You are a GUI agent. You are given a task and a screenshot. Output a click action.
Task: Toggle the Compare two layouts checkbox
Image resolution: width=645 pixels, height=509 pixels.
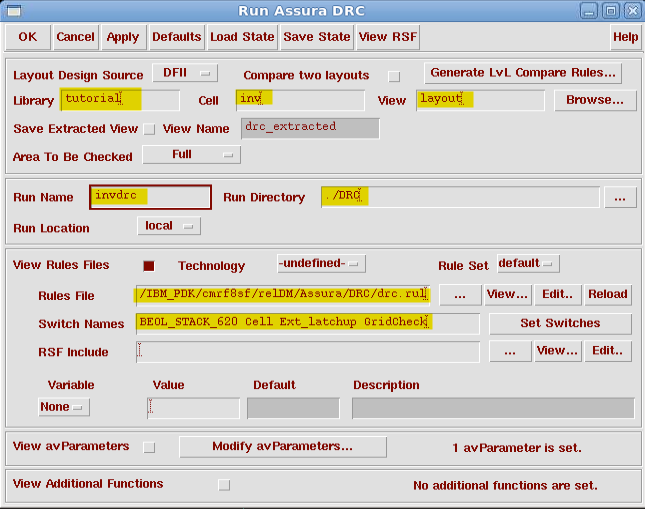(x=394, y=76)
